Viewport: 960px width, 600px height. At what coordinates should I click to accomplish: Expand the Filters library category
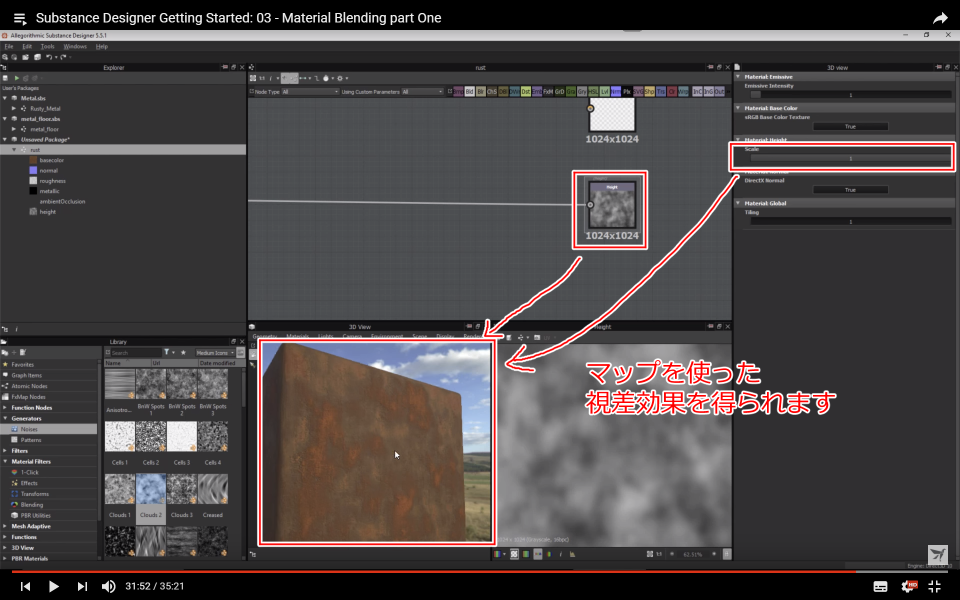tap(5, 451)
